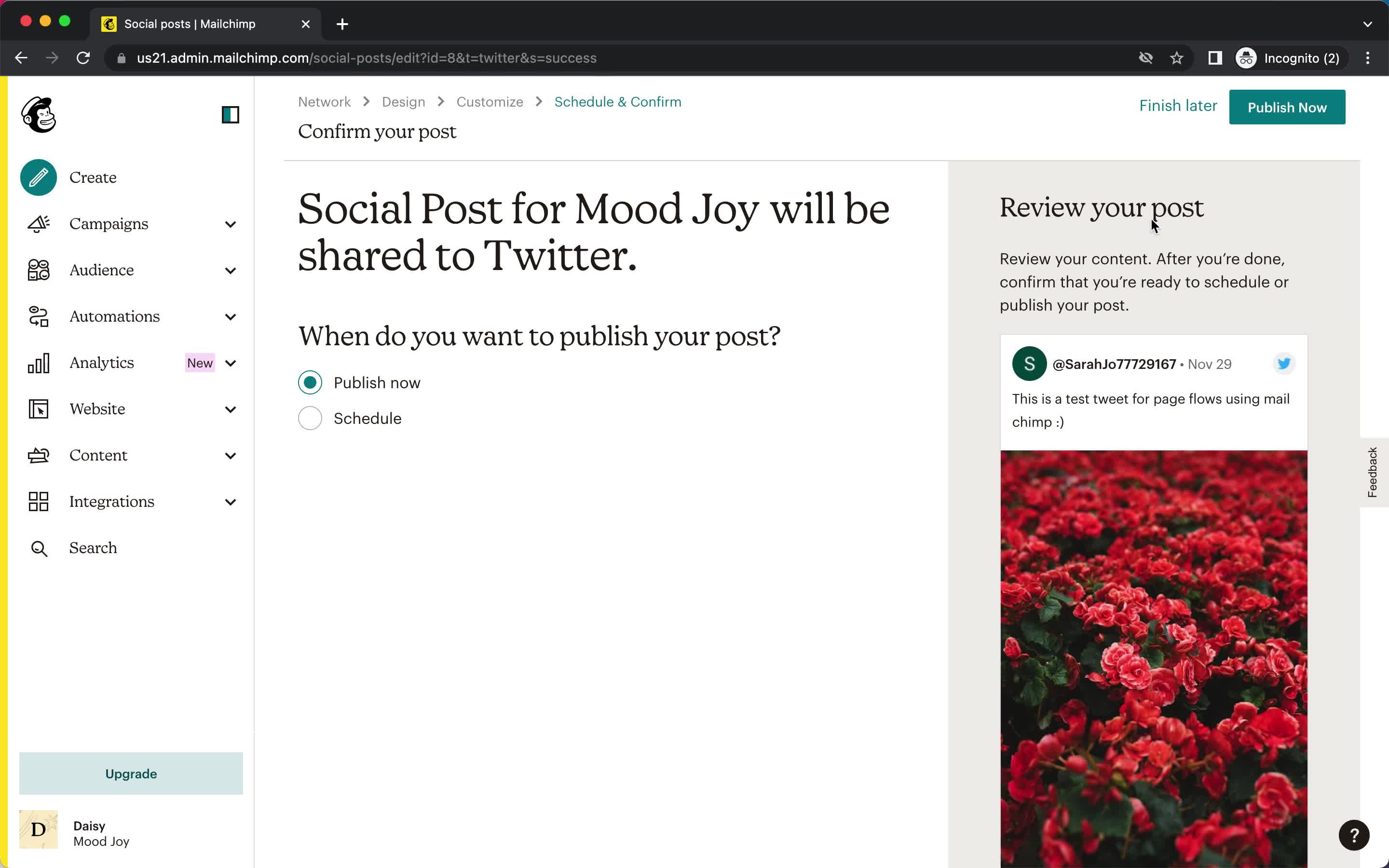Click the Publish Now button
The height and width of the screenshot is (868, 1389).
click(x=1287, y=107)
